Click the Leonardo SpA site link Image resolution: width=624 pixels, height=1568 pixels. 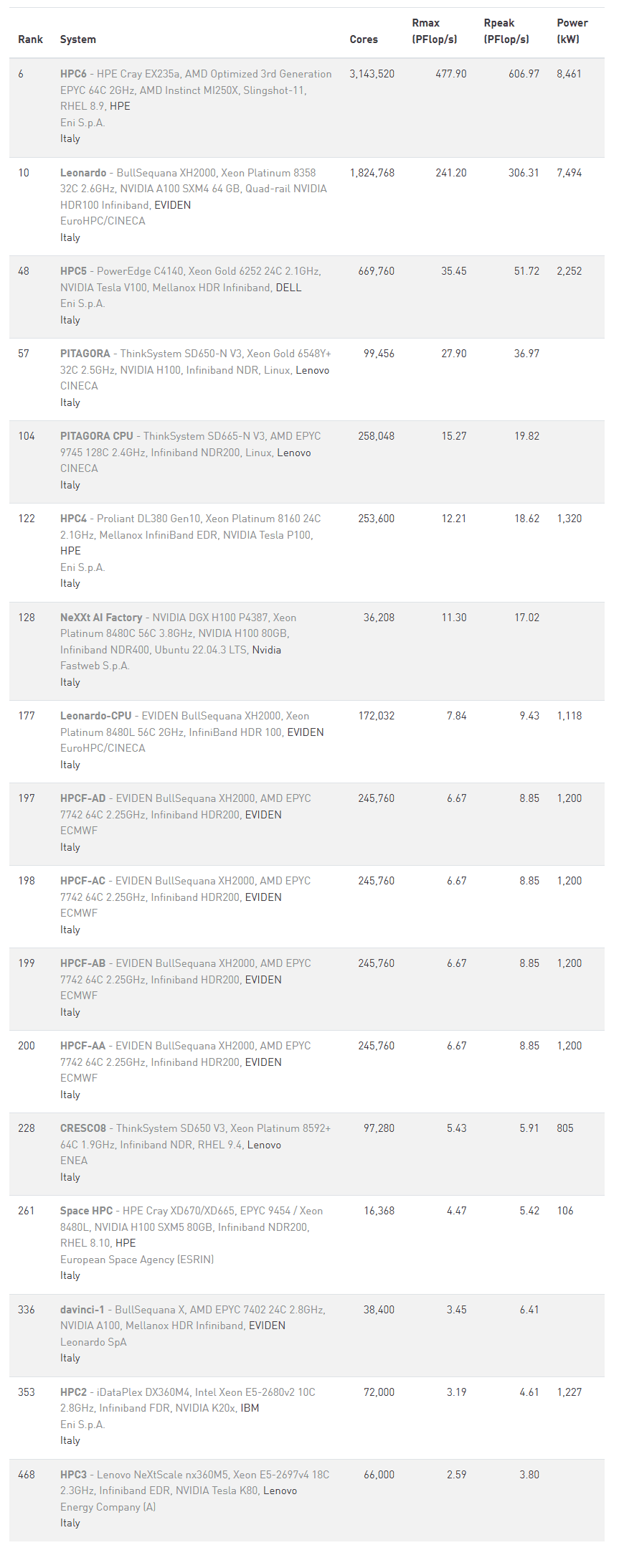[93, 1342]
